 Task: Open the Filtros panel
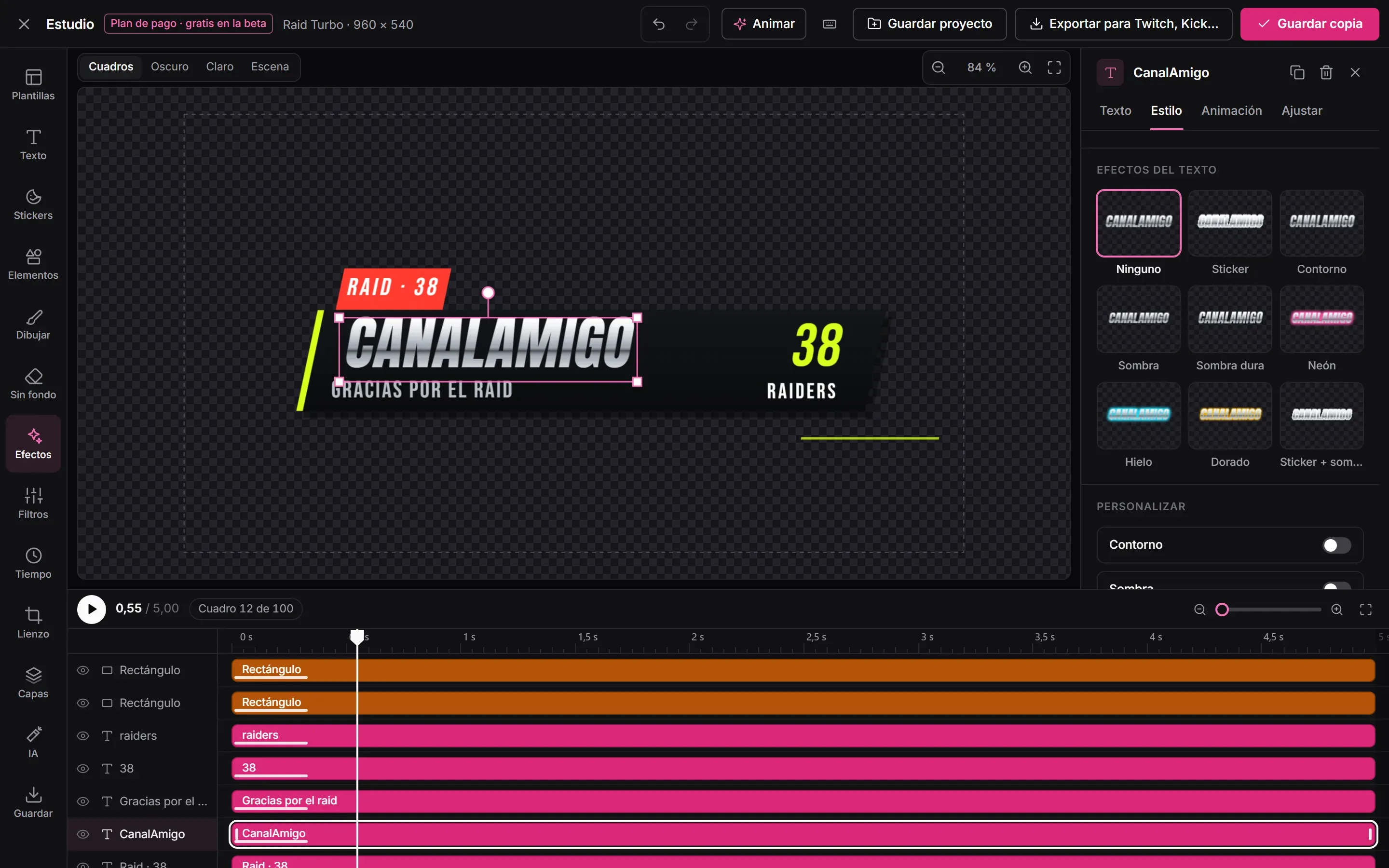click(x=33, y=503)
